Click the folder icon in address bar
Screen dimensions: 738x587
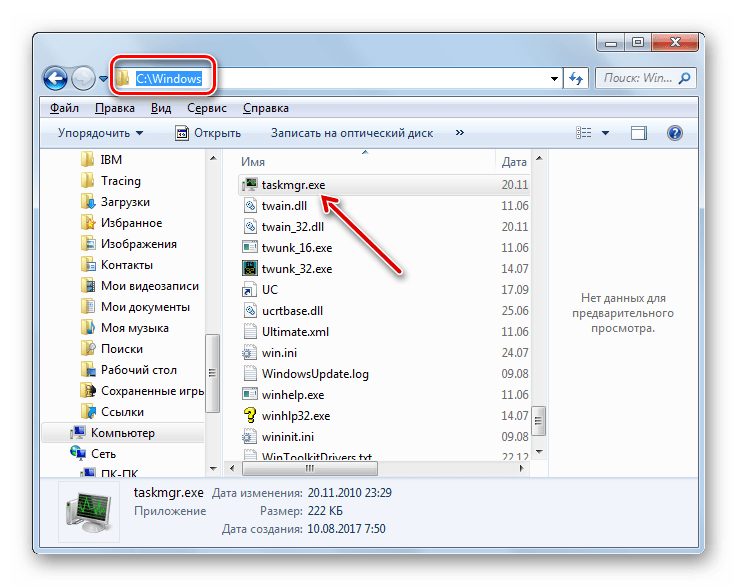(x=122, y=78)
